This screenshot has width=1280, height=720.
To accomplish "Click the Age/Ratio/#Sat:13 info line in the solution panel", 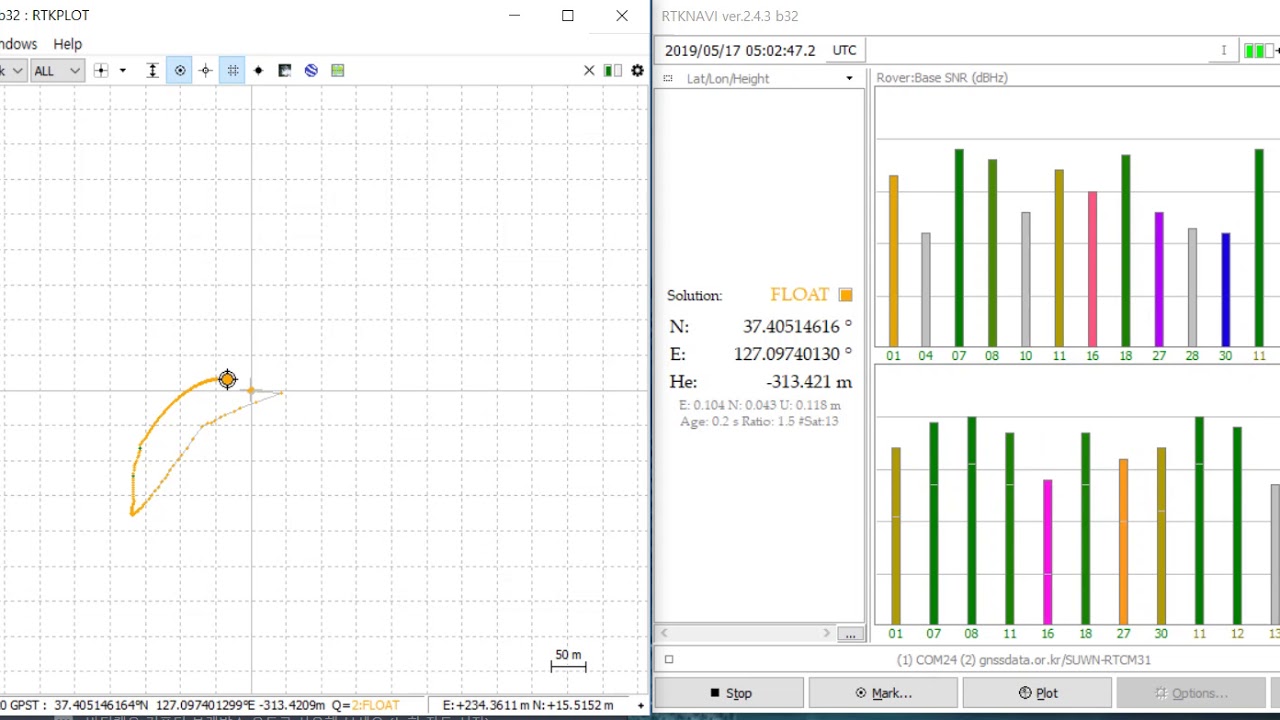I will click(759, 422).
